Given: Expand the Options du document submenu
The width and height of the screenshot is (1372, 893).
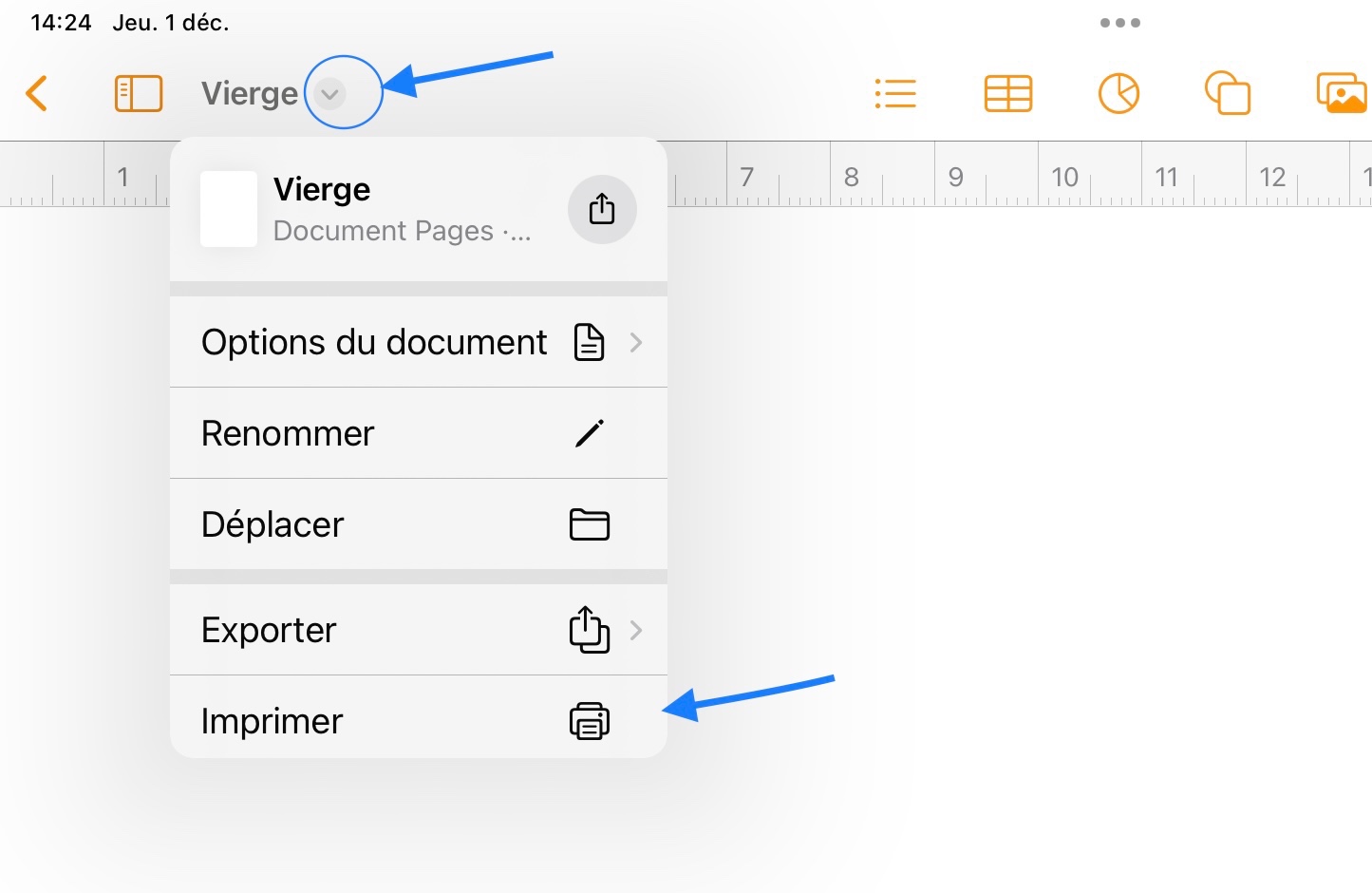Looking at the screenshot, I should [x=418, y=342].
